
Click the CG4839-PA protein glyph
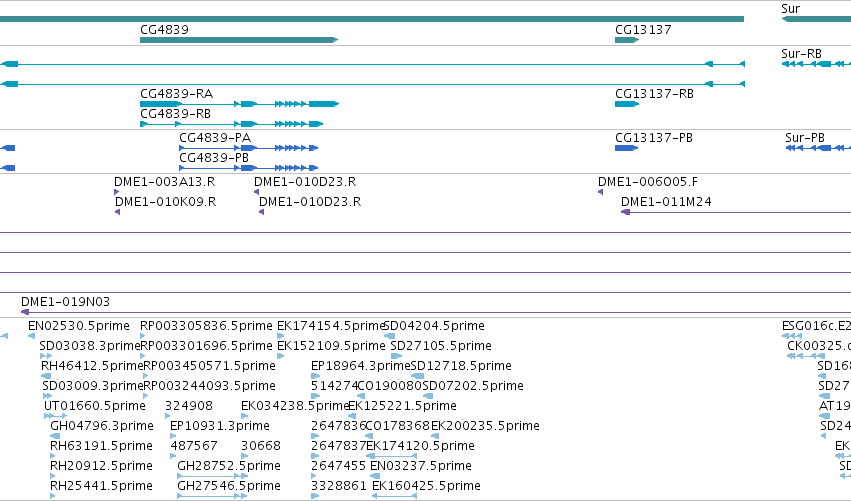249,148
